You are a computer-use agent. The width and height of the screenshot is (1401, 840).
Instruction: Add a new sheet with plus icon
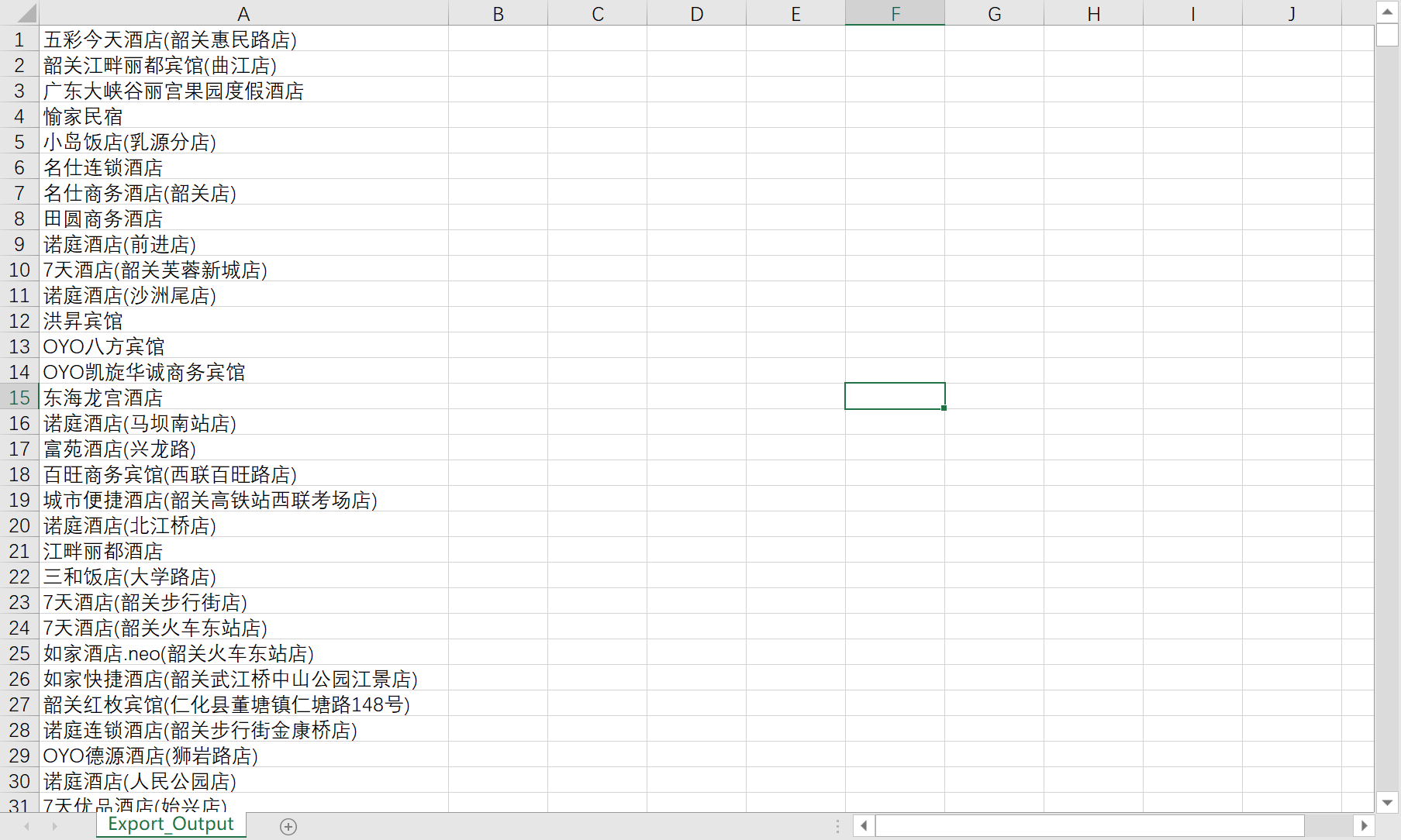coord(288,827)
